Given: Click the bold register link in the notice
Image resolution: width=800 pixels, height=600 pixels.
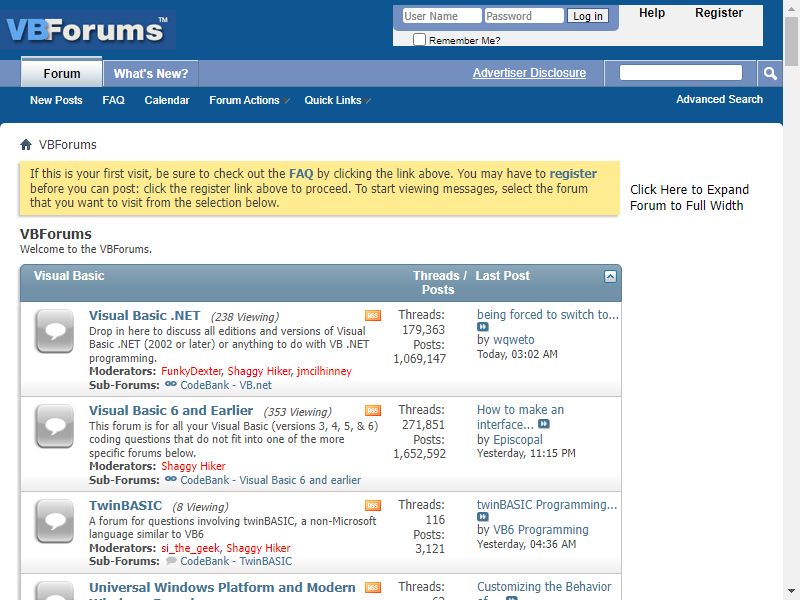Looking at the screenshot, I should pos(573,174).
